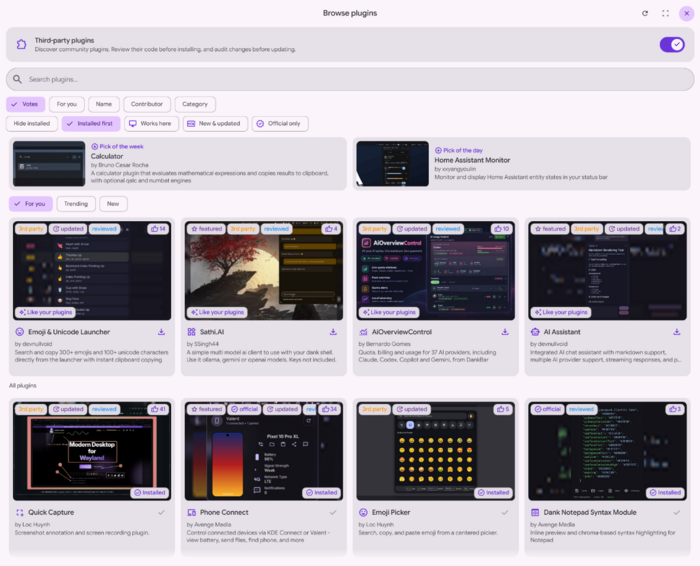
Task: Click the "All plugins" section heading
Action: tap(23, 385)
